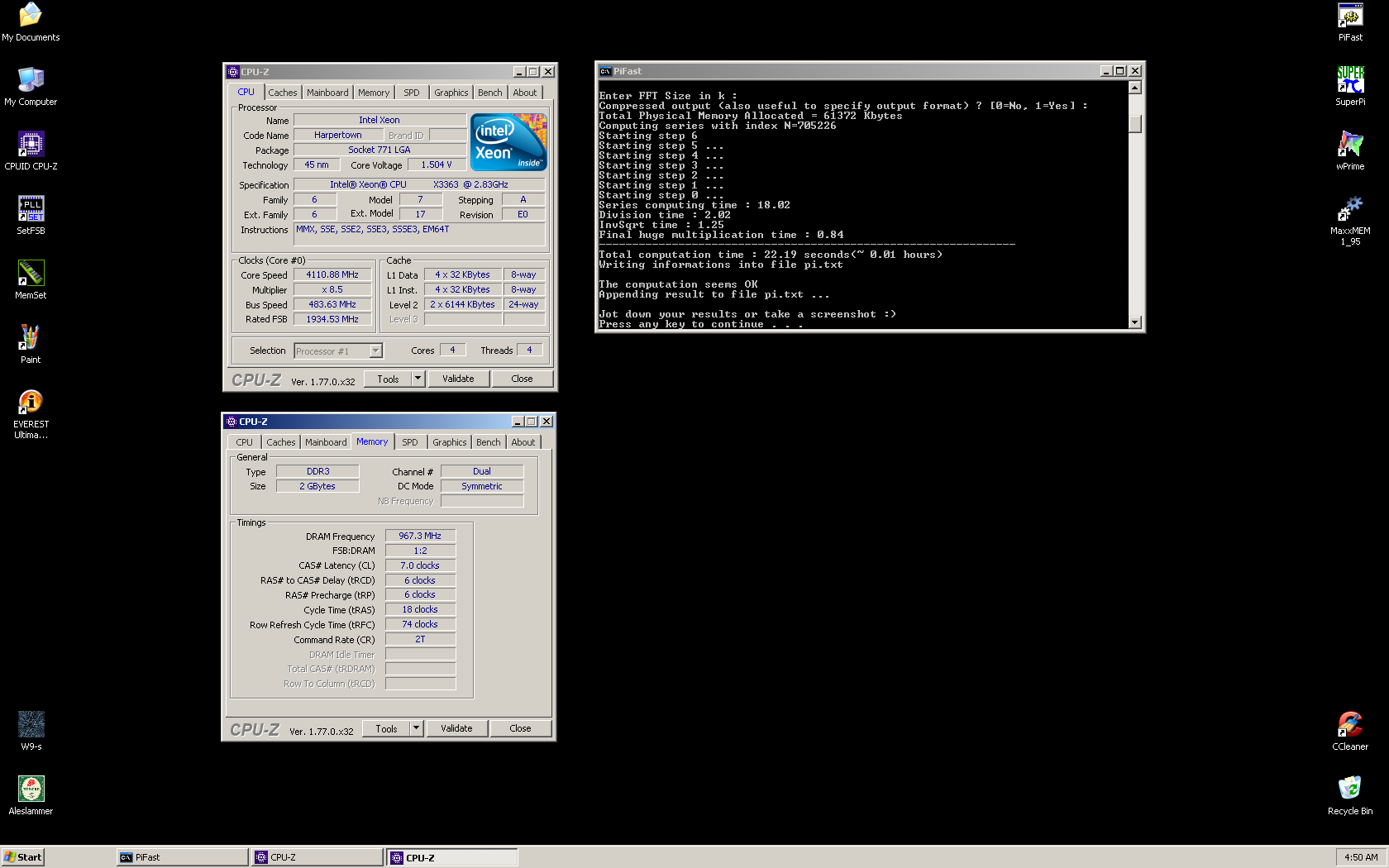This screenshot has height=868, width=1389.
Task: Launch CCleaner desktop shortcut
Action: point(1350,731)
